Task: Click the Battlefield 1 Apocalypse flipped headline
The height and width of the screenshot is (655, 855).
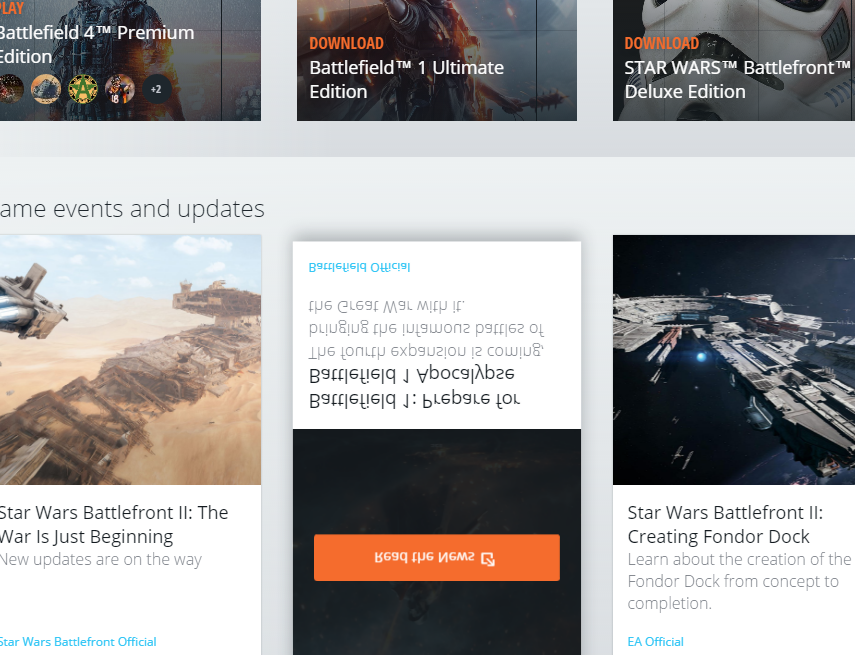Action: [x=414, y=387]
